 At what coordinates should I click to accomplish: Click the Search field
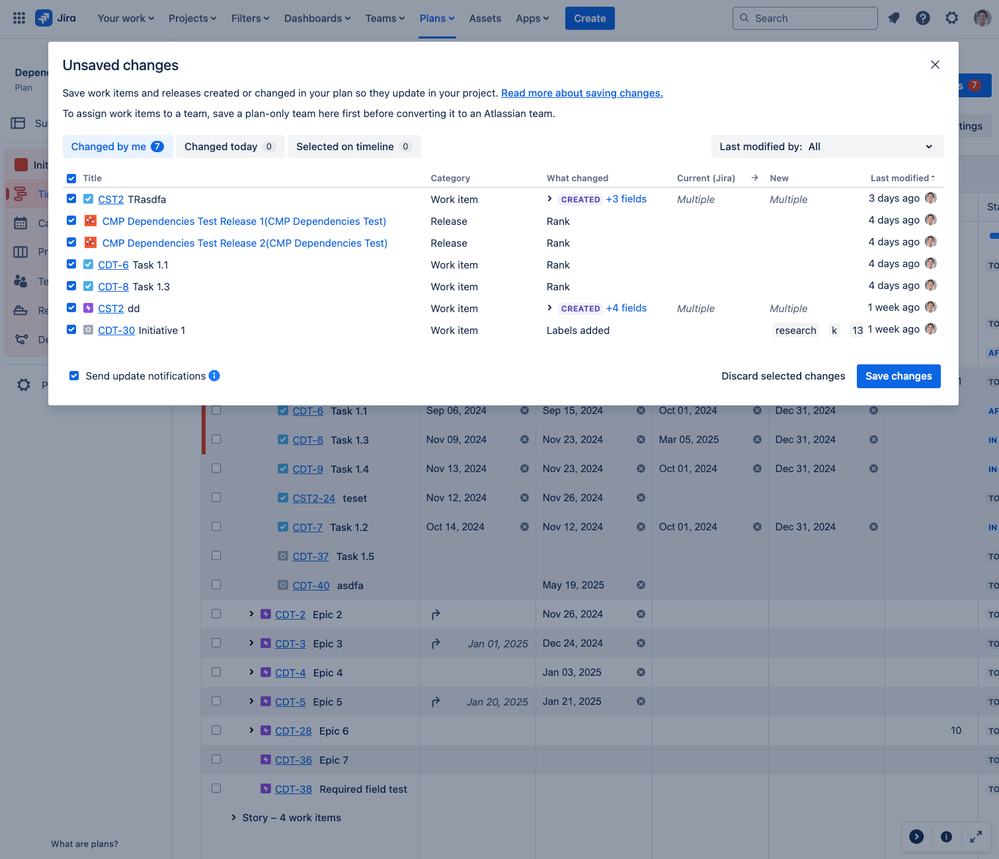click(805, 18)
